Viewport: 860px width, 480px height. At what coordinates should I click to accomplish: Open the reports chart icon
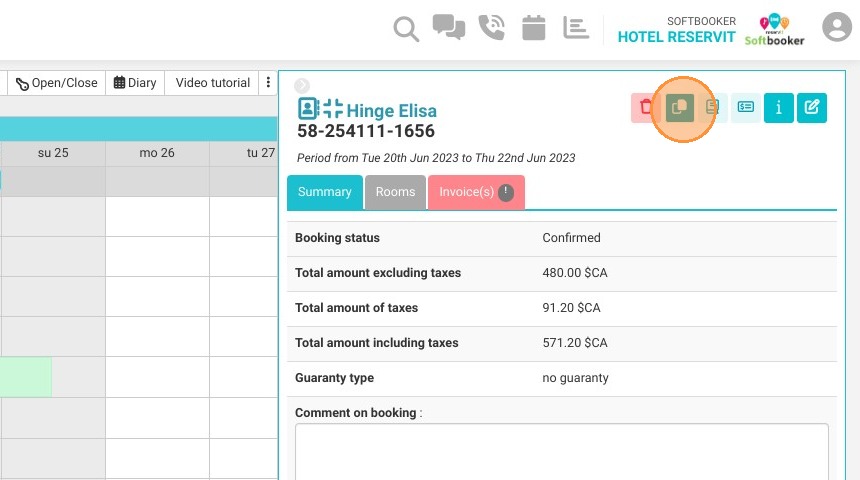576,27
